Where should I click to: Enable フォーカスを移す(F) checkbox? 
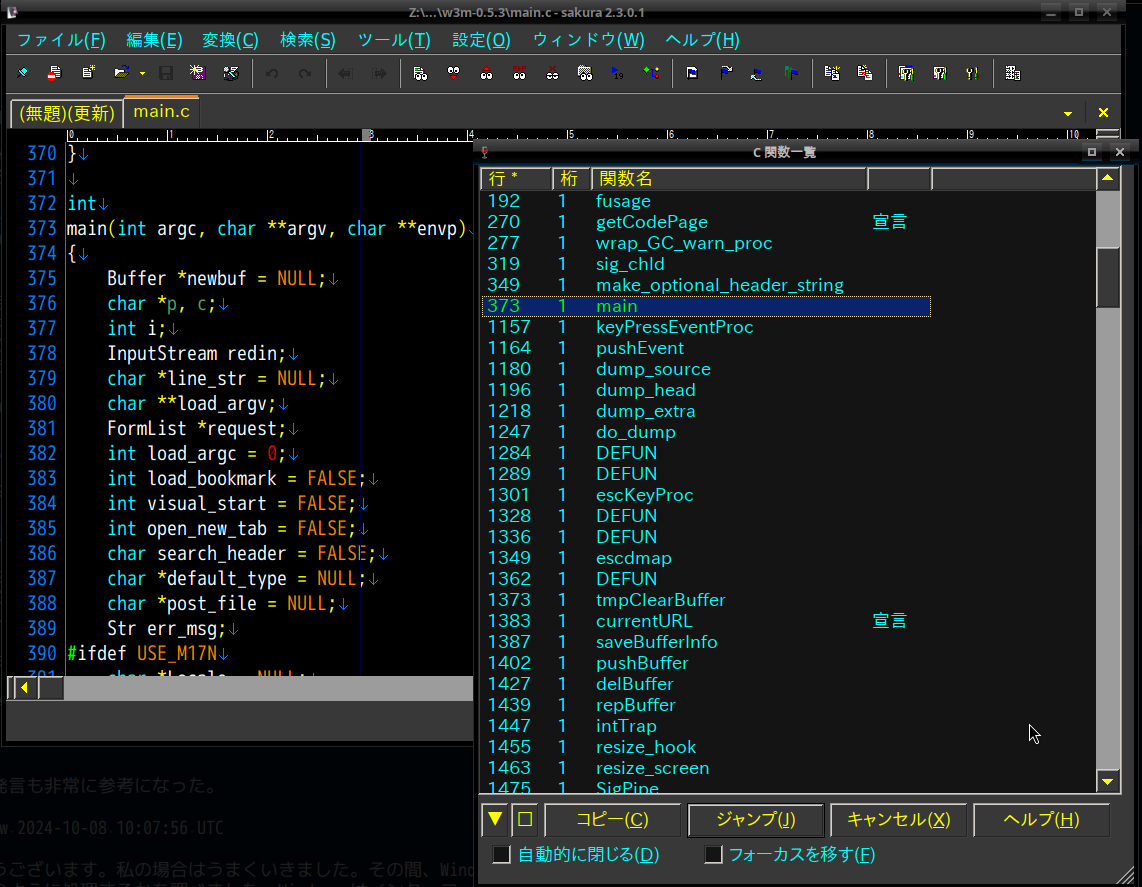click(x=714, y=854)
